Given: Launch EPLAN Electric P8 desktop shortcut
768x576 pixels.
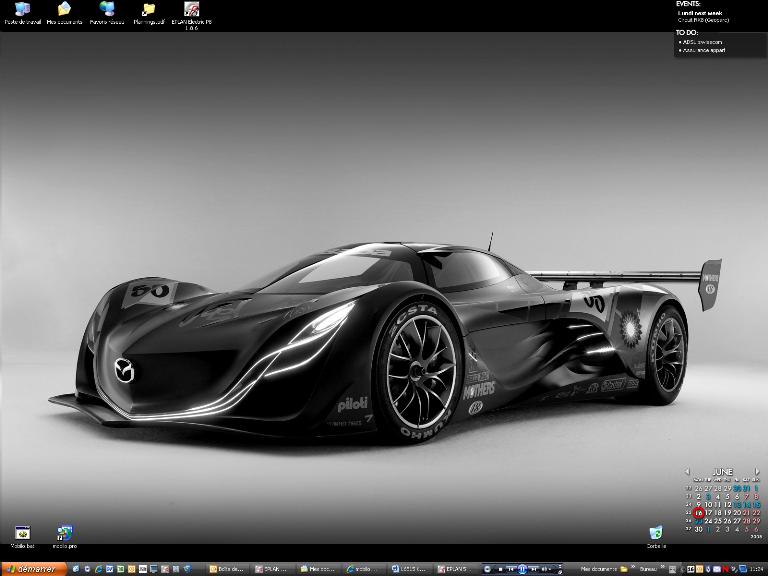Looking at the screenshot, I should [x=192, y=16].
